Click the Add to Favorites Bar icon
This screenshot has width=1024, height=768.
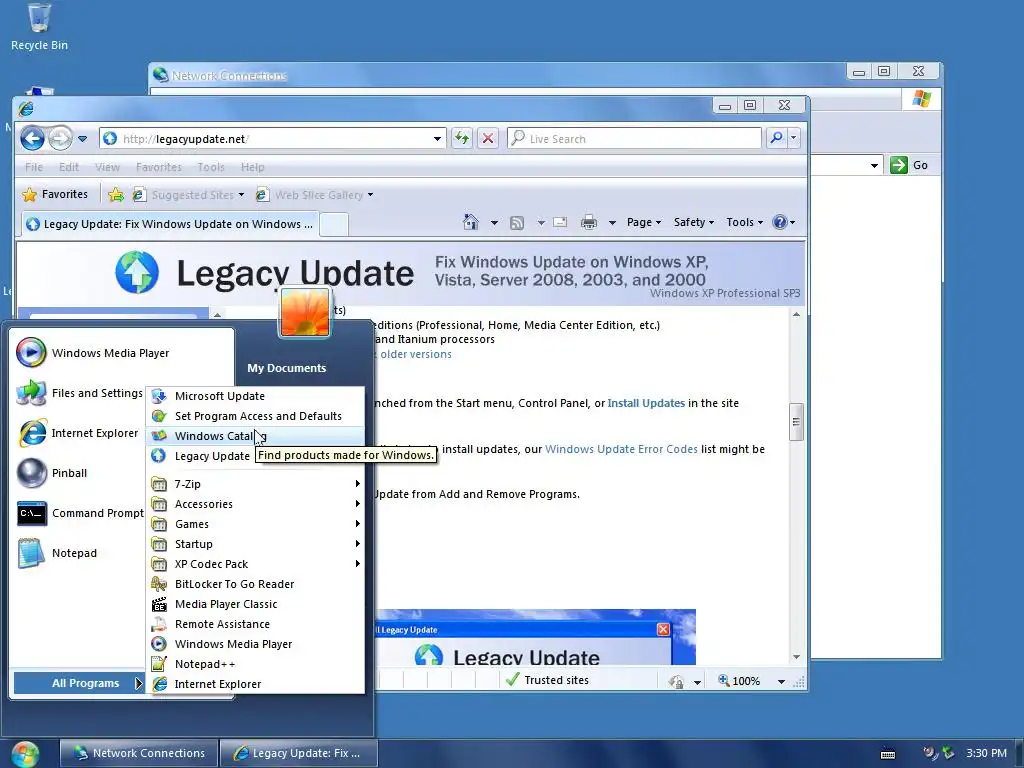(116, 195)
